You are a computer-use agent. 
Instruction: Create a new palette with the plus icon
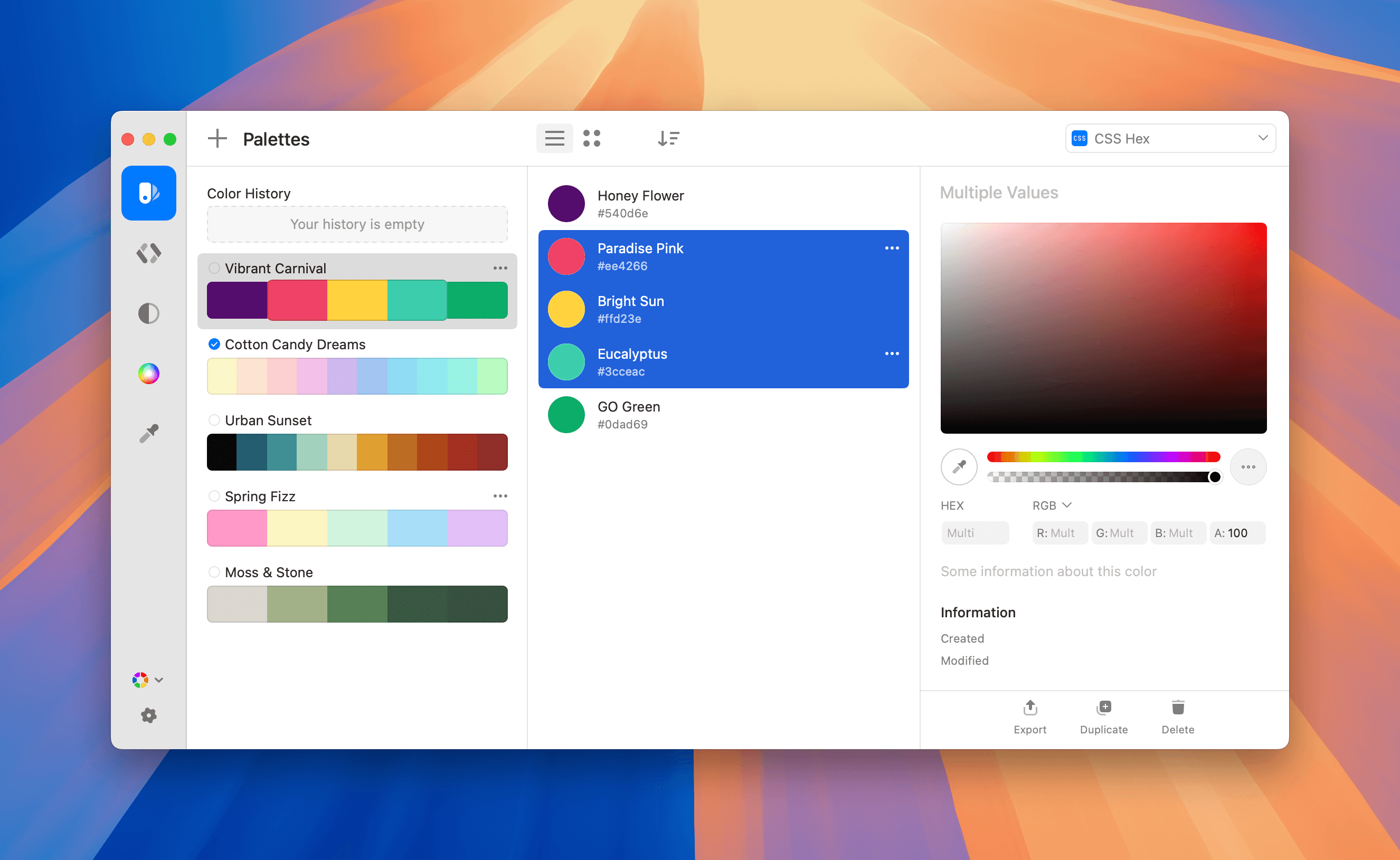click(x=217, y=138)
